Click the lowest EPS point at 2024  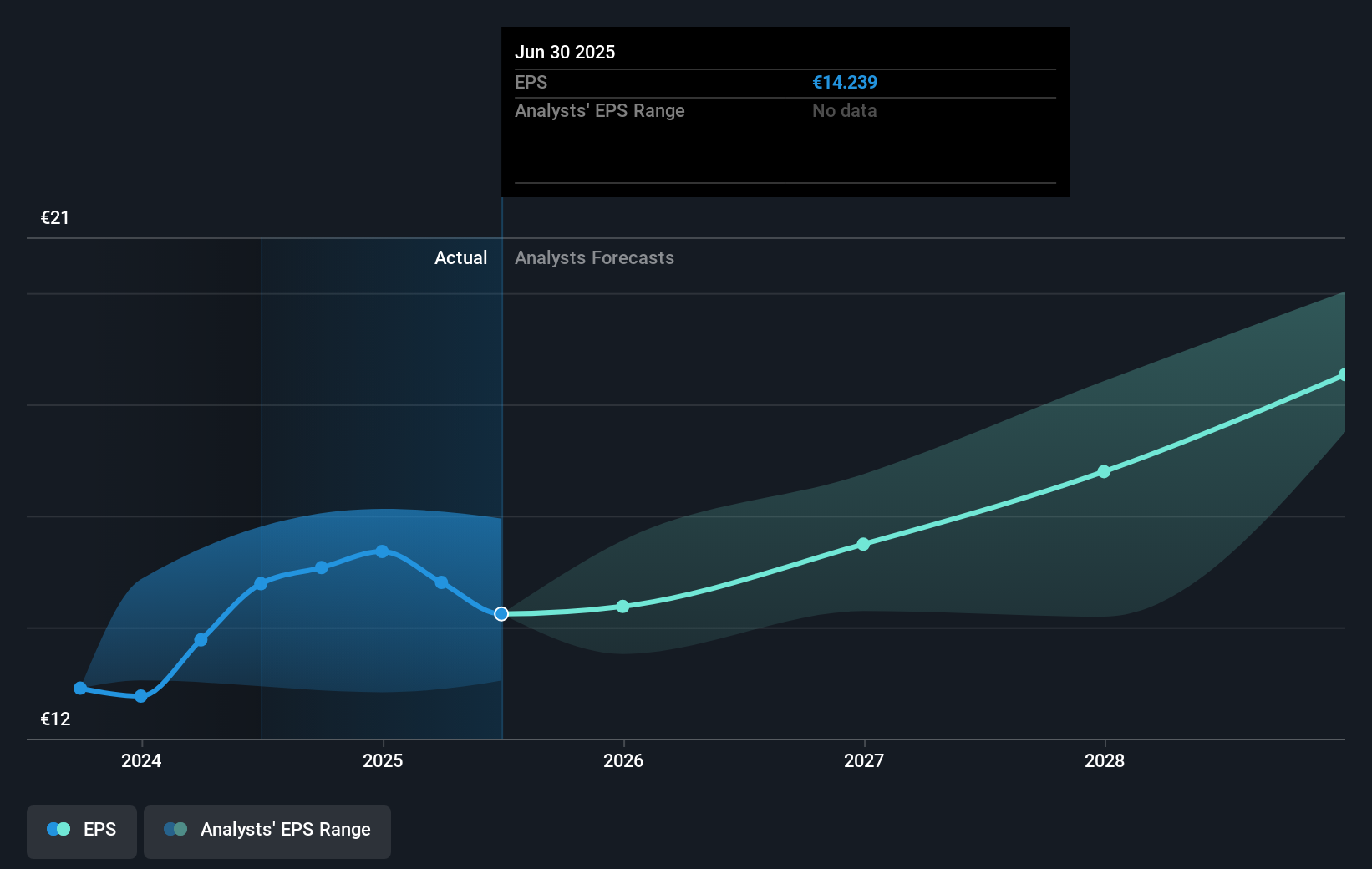pos(141,696)
